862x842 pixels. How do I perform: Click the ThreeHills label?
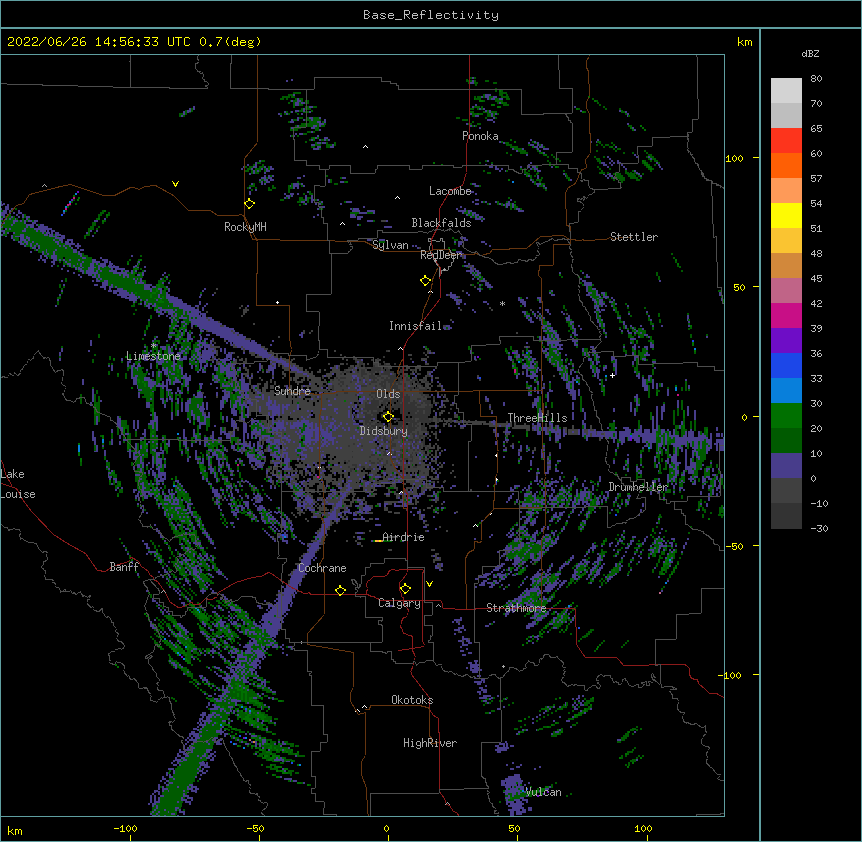(537, 418)
